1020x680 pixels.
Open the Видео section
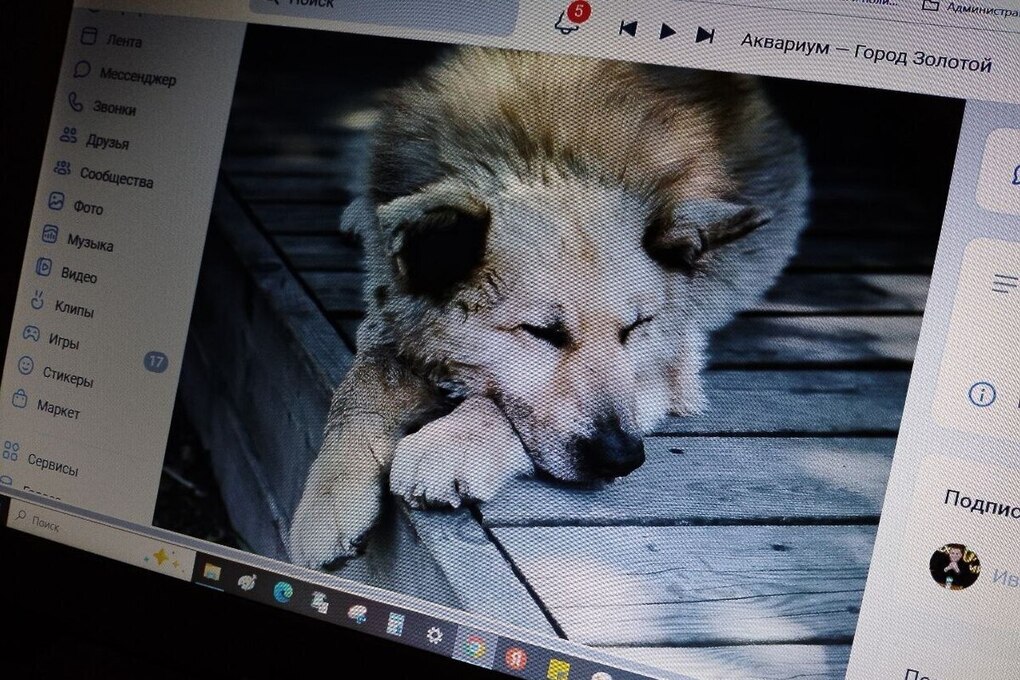[78, 275]
